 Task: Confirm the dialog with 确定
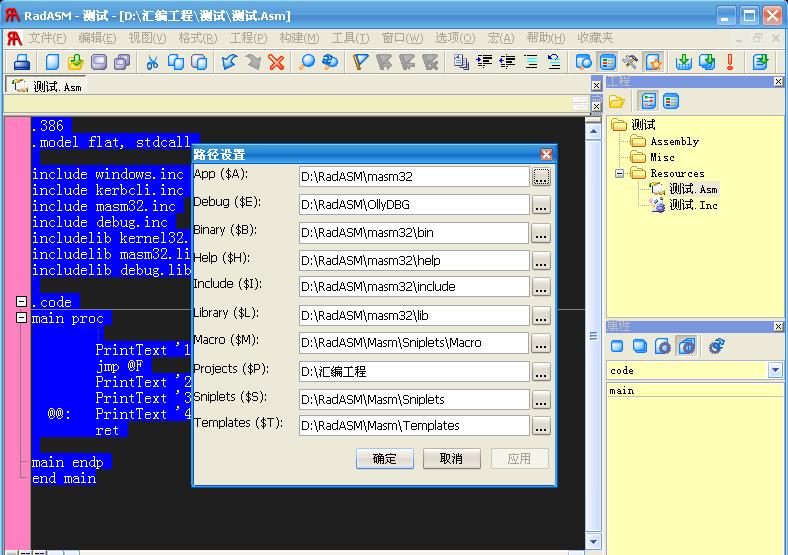pos(384,458)
